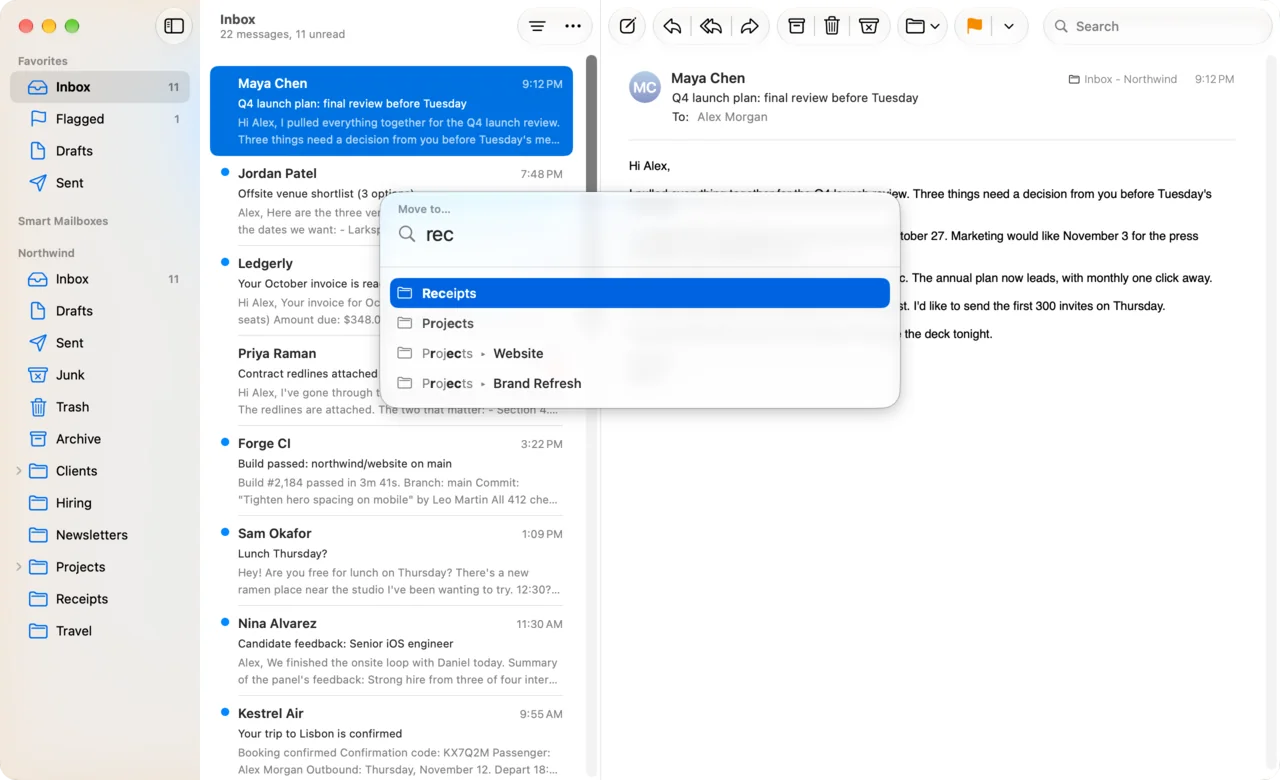Open Jordan Patel's offsite venue email
The image size is (1280, 780).
tap(391, 201)
